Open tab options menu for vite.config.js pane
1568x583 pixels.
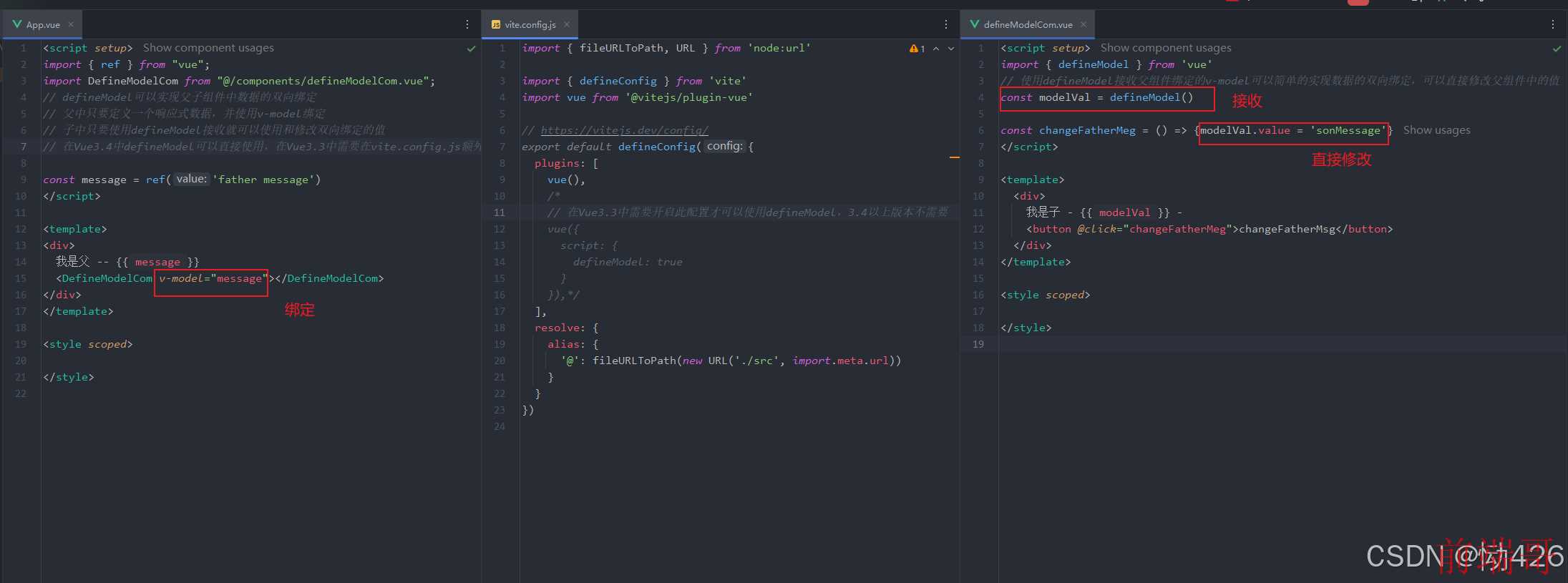pyautogui.click(x=945, y=24)
